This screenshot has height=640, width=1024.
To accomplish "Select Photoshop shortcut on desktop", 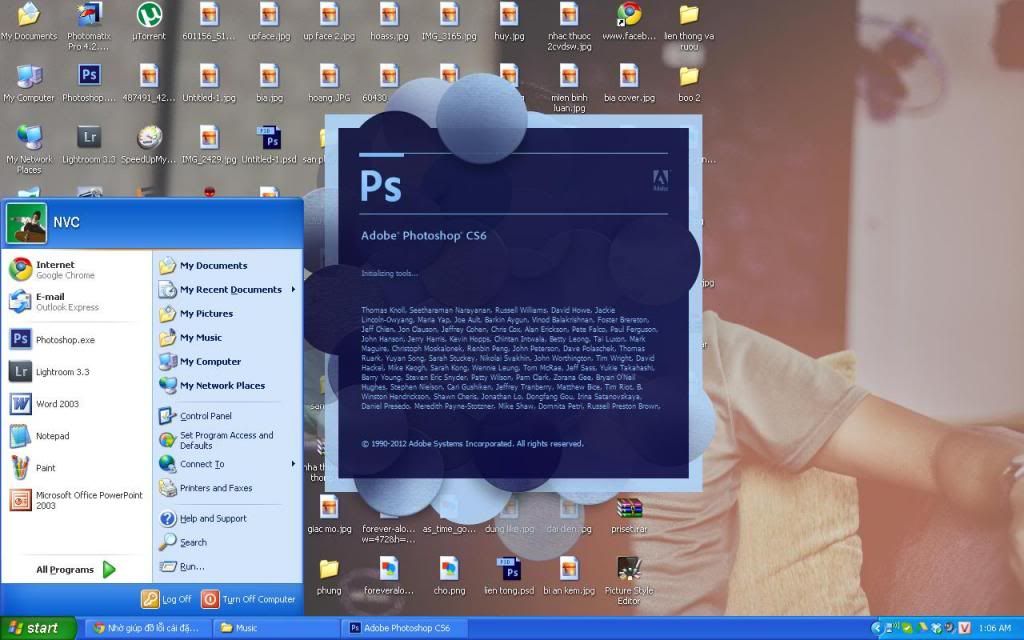I will point(89,84).
